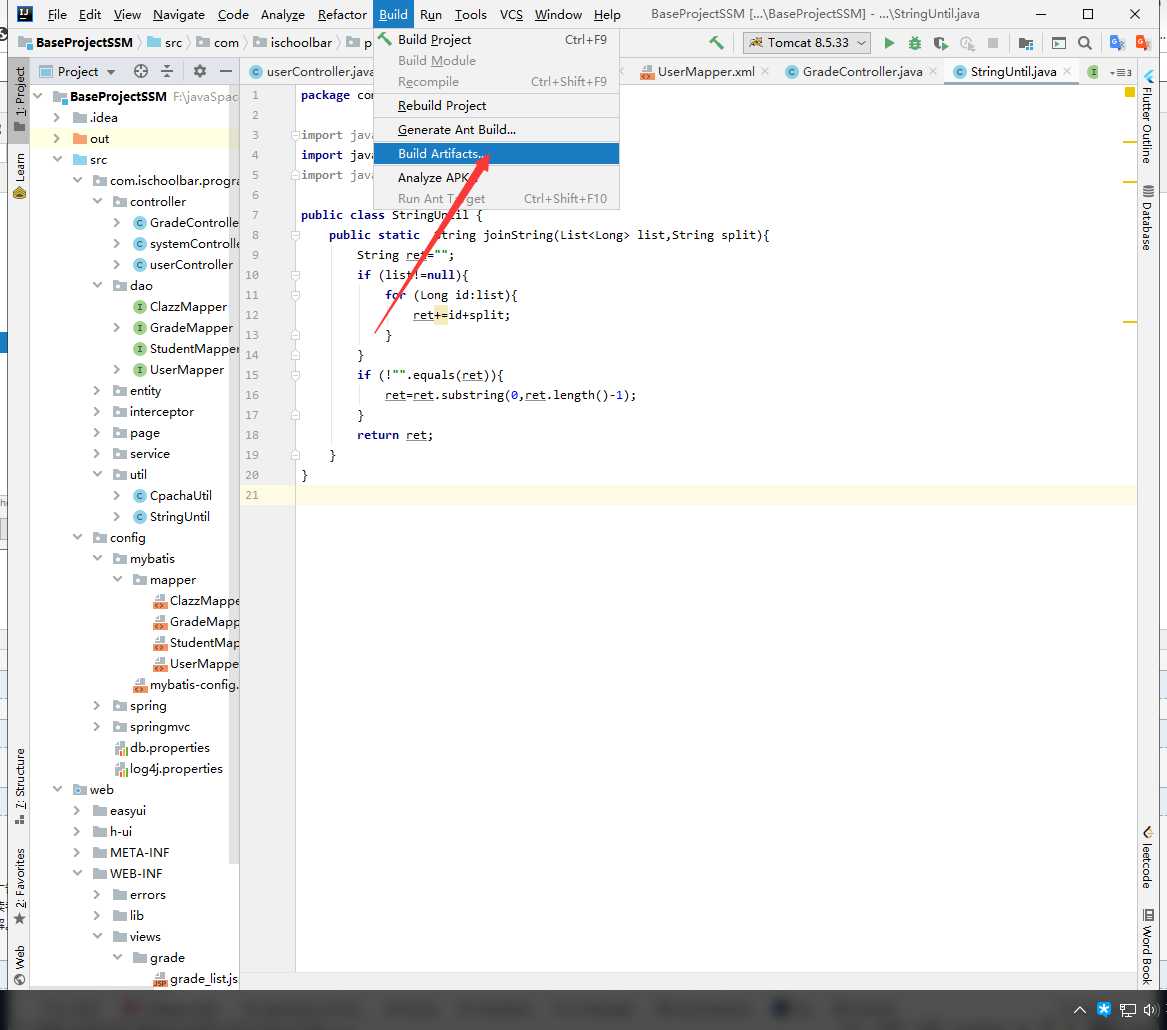The image size is (1167, 1030).
Task: Click the network tray icon
Action: (1128, 1010)
